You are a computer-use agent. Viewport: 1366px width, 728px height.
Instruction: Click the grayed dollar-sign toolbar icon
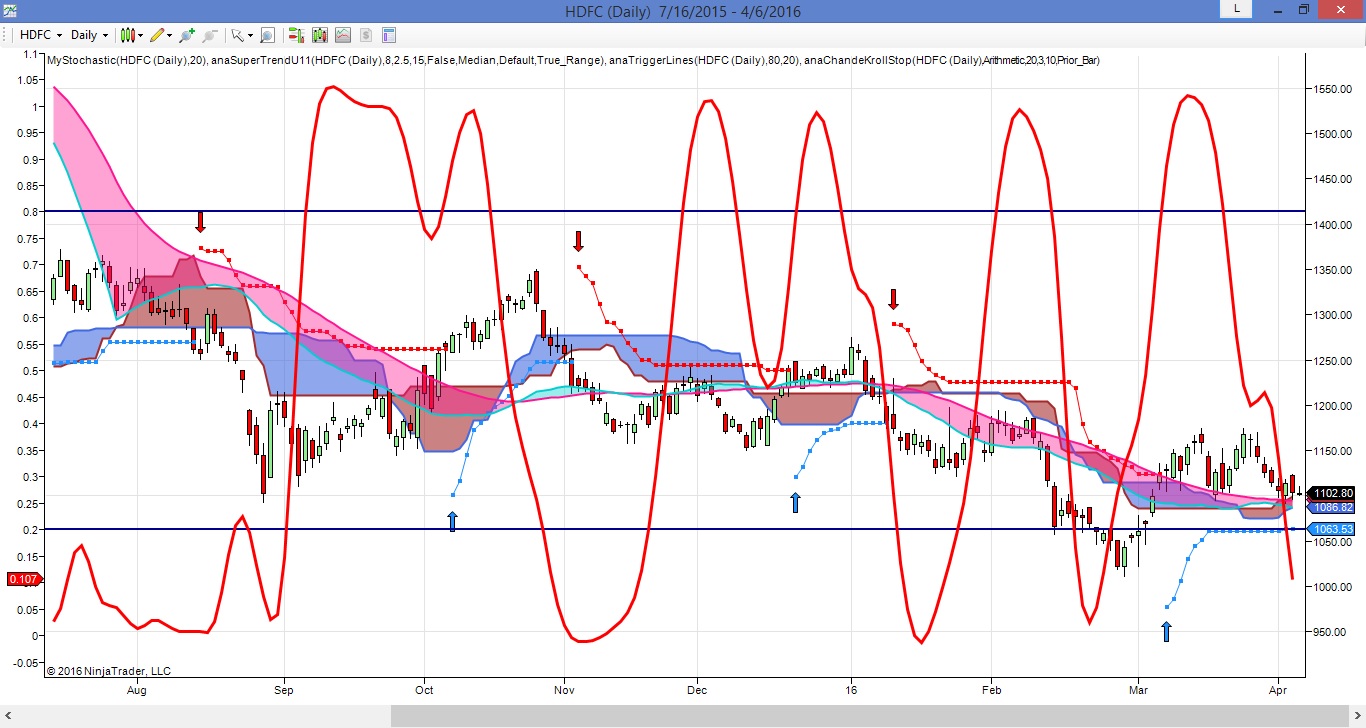pos(366,35)
